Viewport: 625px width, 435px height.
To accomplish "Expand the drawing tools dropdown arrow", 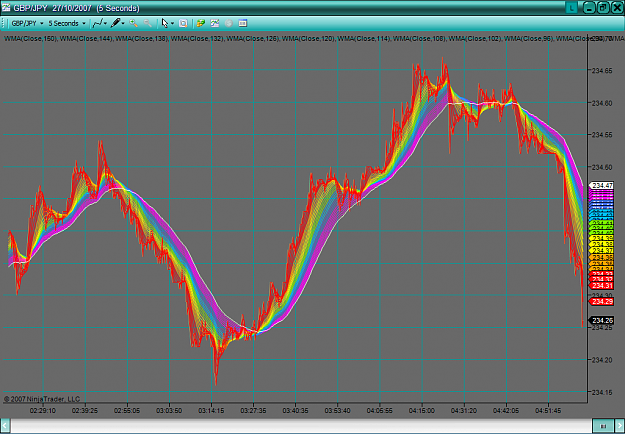I will 123,24.
